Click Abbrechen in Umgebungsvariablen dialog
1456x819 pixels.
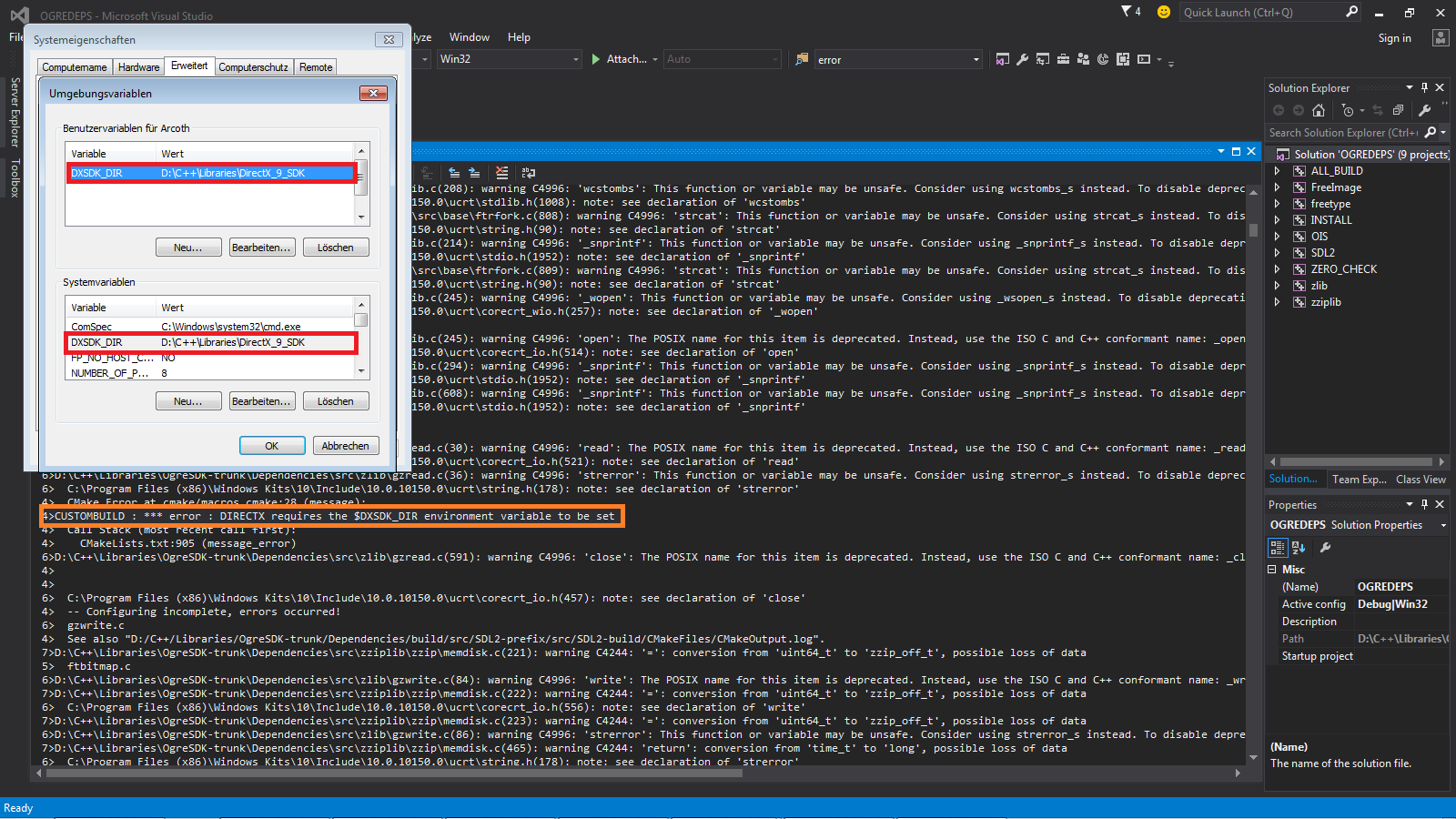346,446
